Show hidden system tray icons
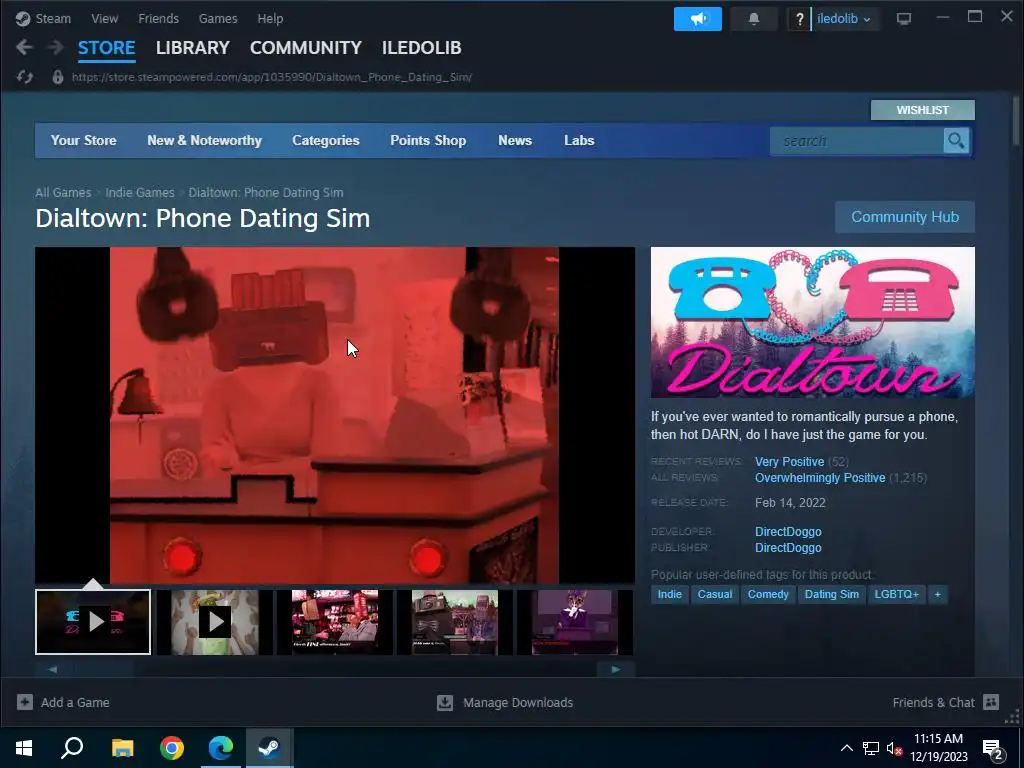The width and height of the screenshot is (1024, 768). 846,748
